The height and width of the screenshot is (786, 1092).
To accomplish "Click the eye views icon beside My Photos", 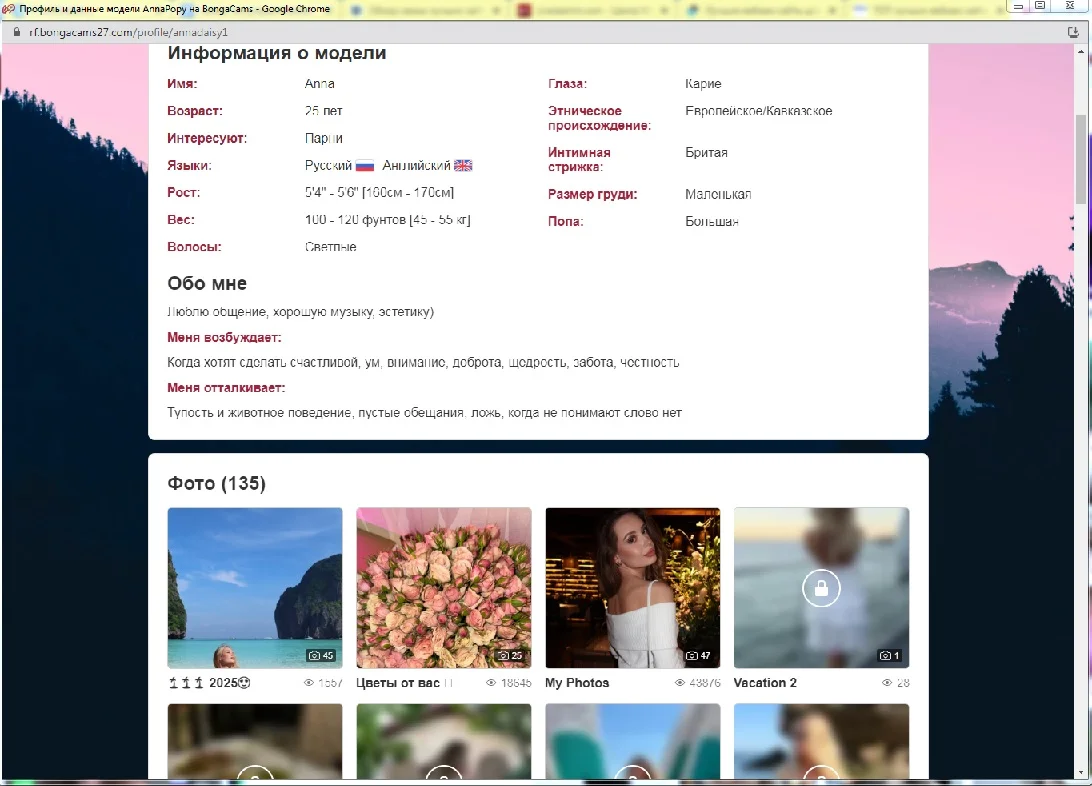I will point(680,683).
